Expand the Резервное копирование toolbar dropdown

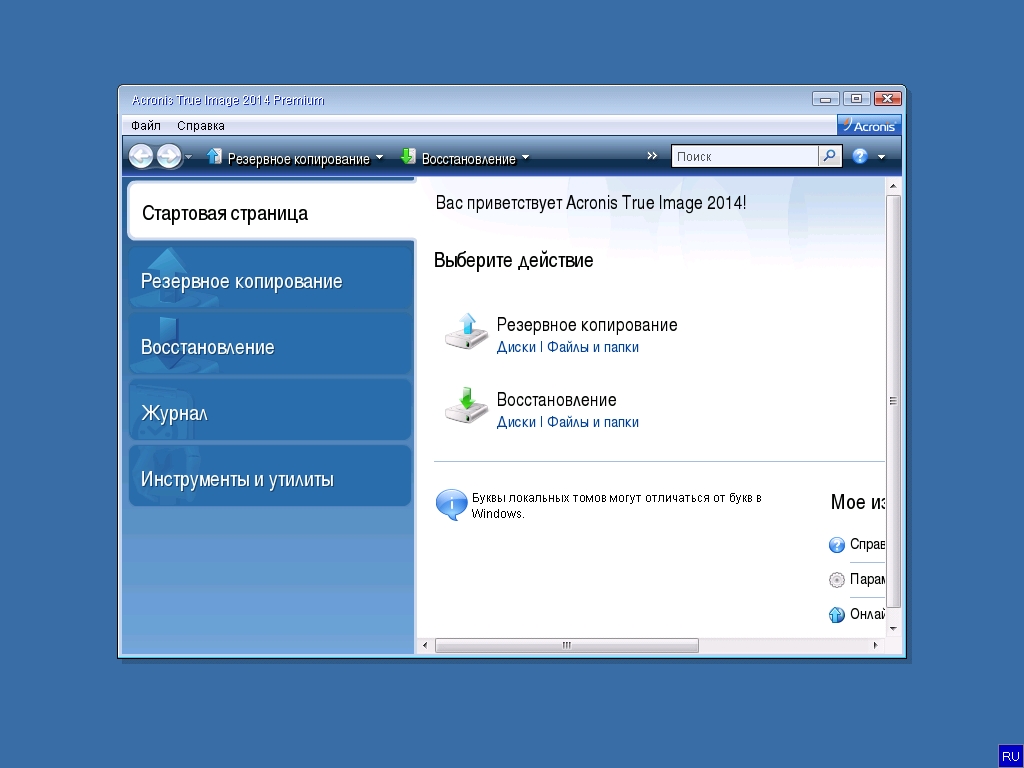pyautogui.click(x=379, y=158)
